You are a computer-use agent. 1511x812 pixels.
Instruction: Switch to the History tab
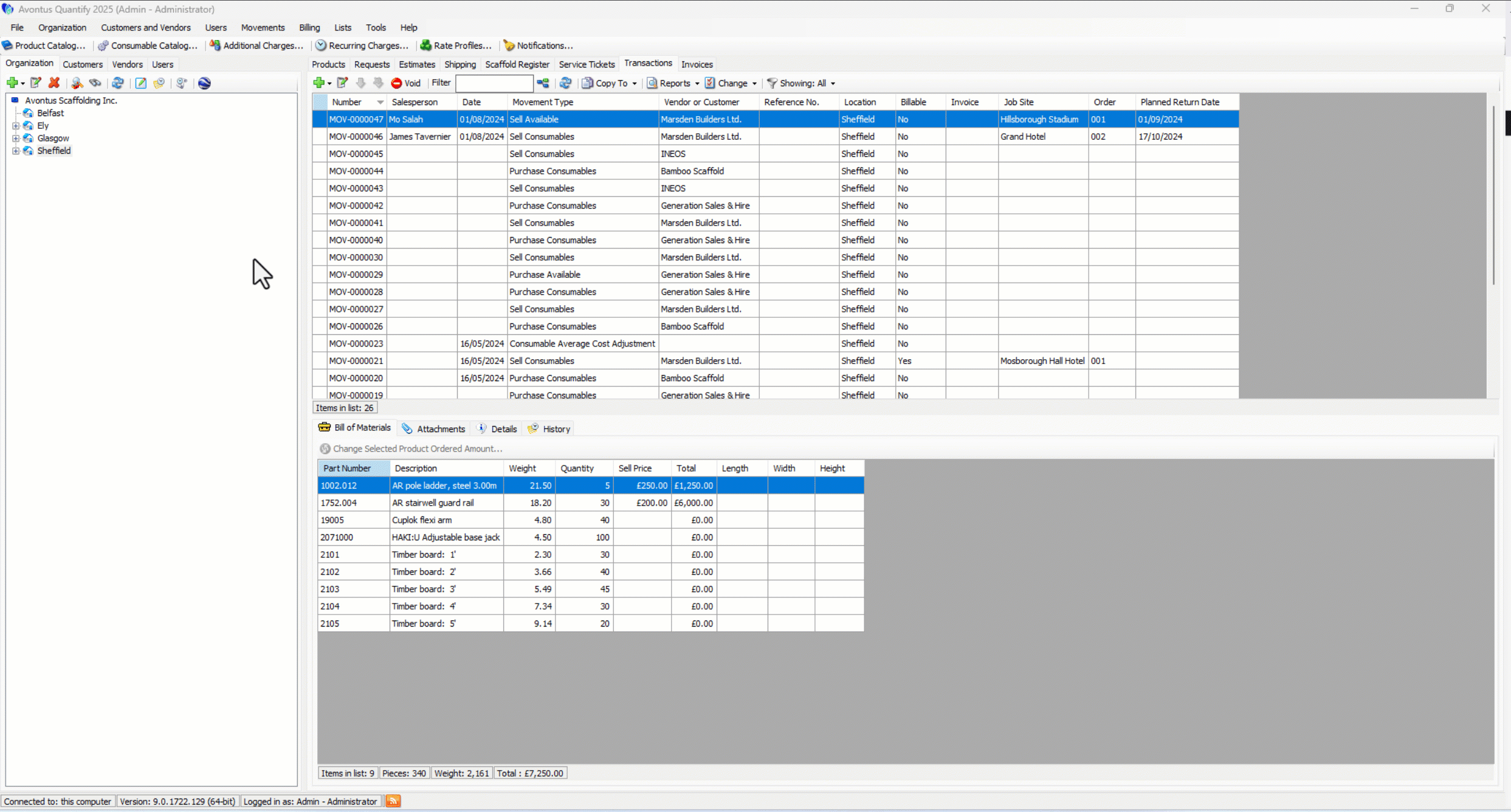click(549, 429)
